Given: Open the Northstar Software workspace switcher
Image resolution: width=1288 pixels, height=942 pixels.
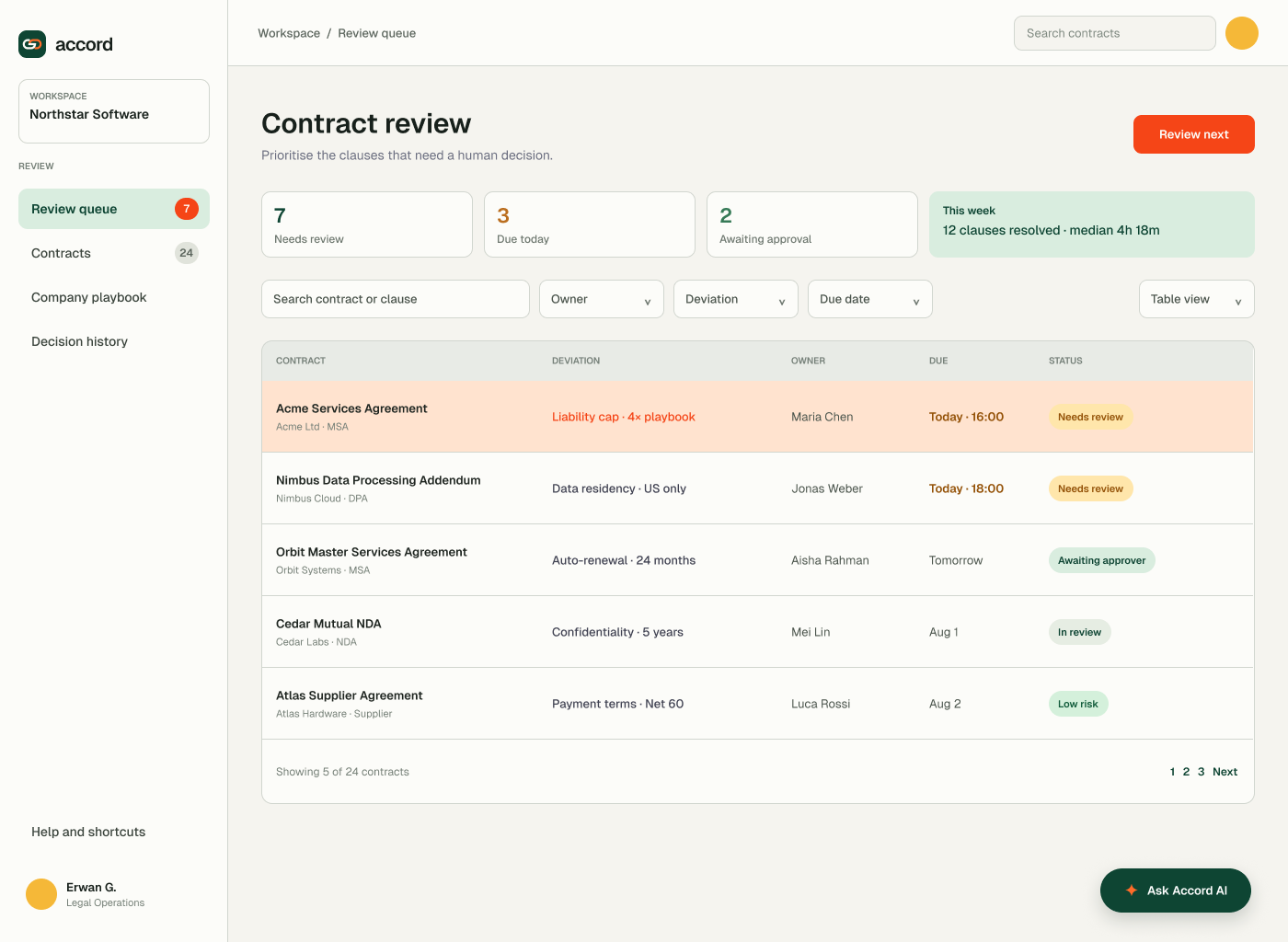Looking at the screenshot, I should point(114,111).
